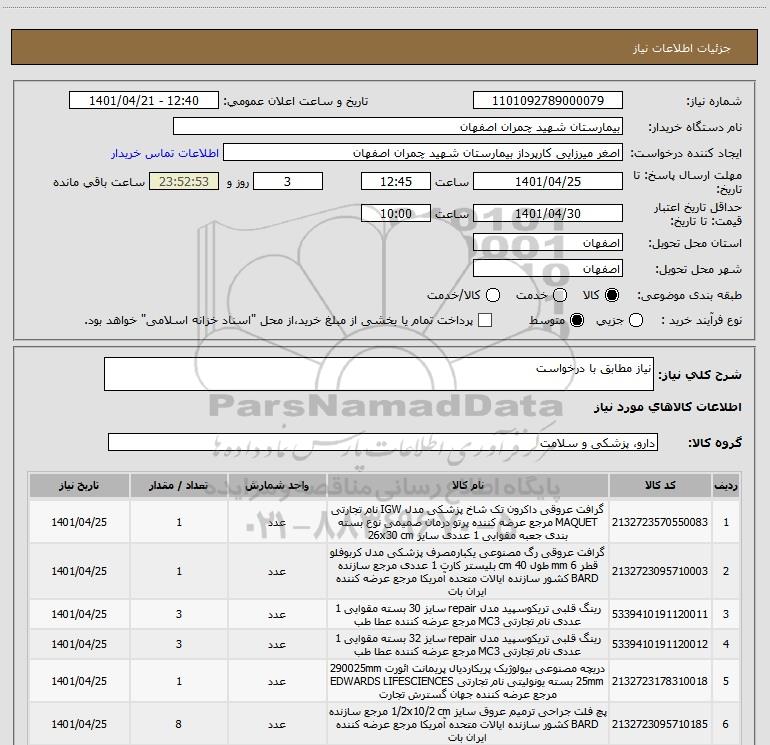The width and height of the screenshot is (770, 745).
Task: Click the EDWARDS LIFESCIENCES valve item name
Action: tap(468, 681)
